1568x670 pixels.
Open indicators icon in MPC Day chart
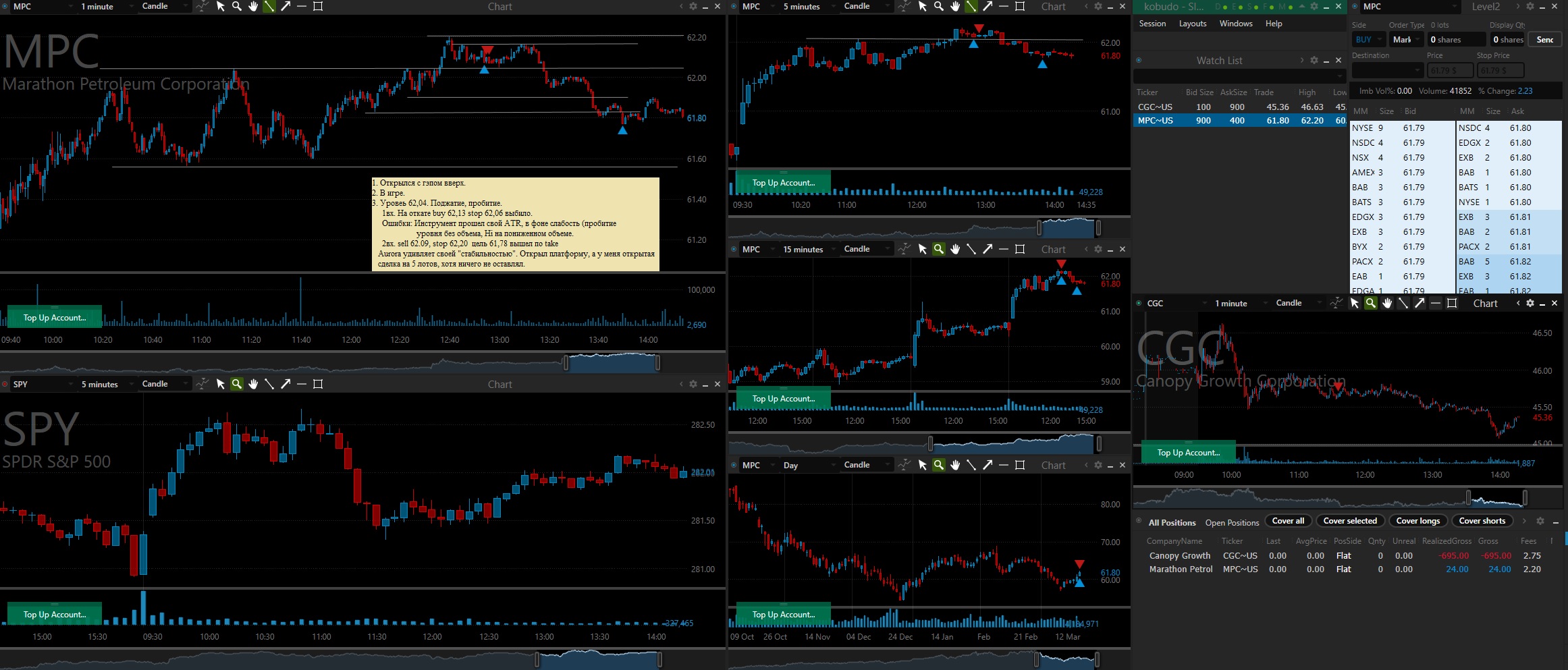(904, 465)
